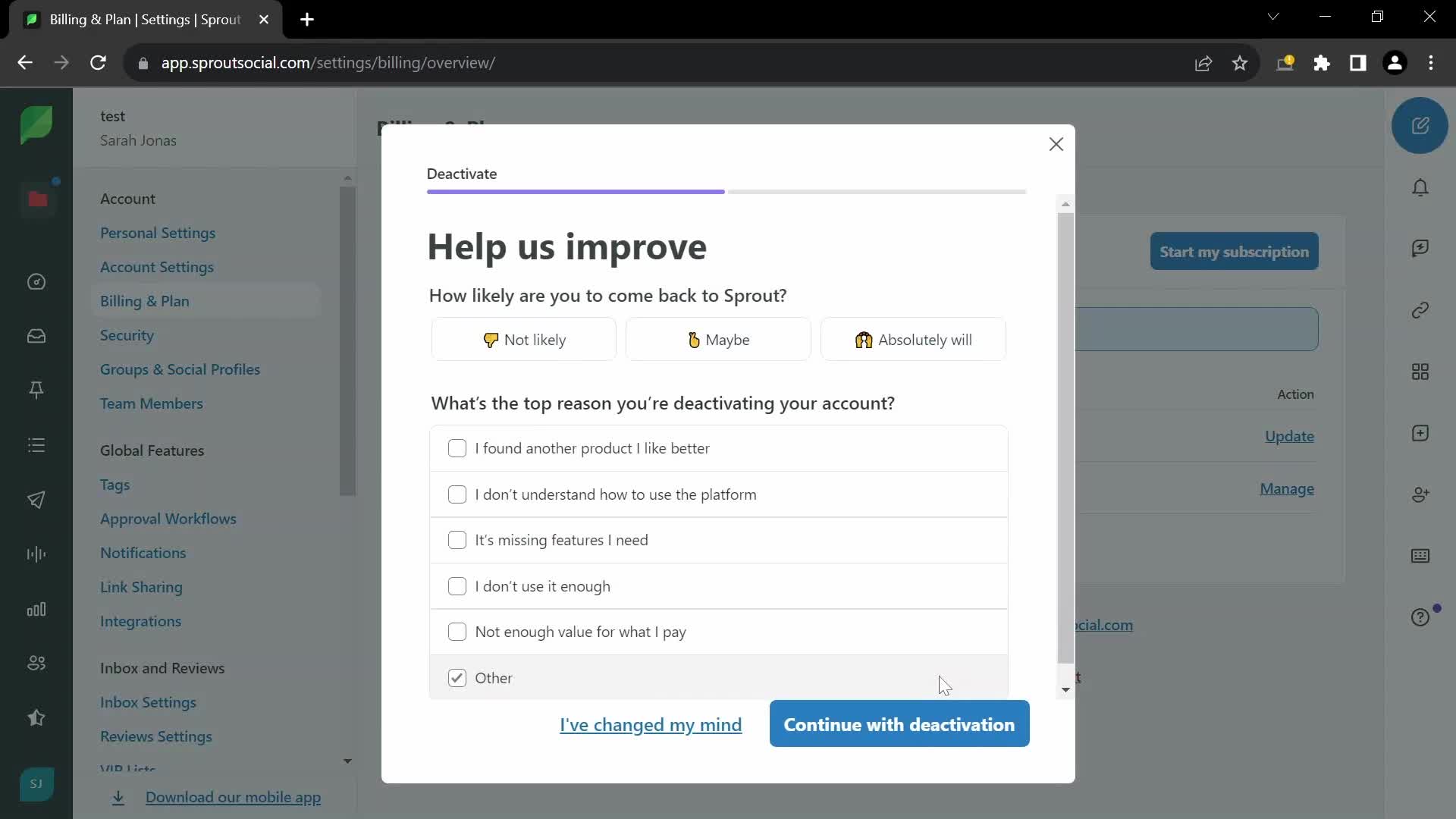Screen dimensions: 1456x819
Task: Select 'Absolutely will' likelihood option
Action: pos(914,339)
